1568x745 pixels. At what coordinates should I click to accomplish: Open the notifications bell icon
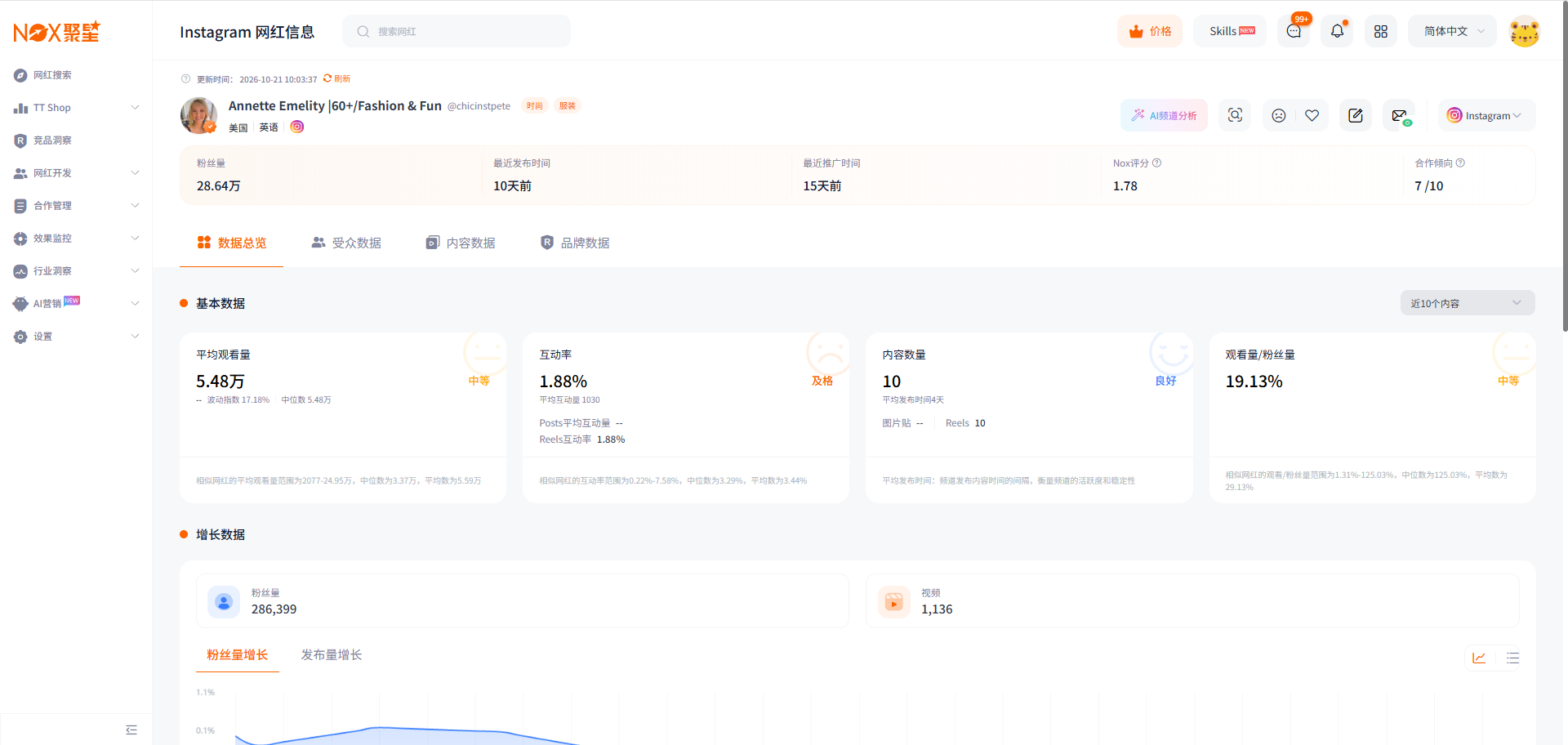click(1337, 31)
